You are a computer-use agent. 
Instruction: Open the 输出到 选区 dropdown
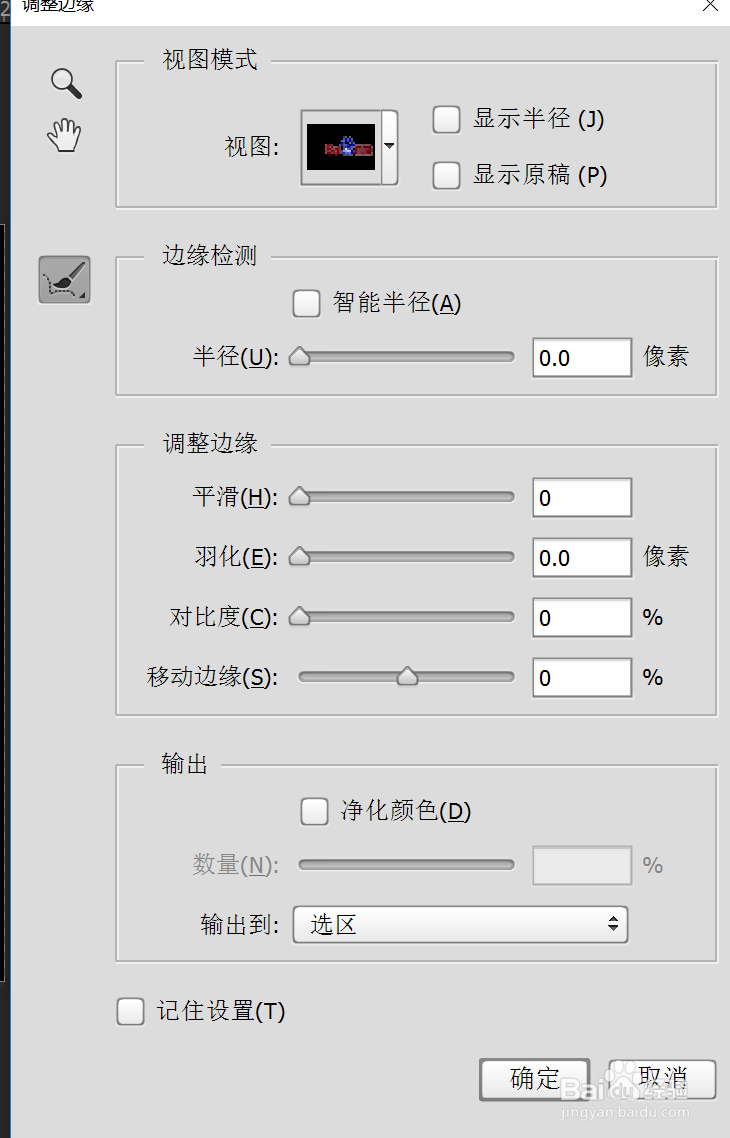[460, 925]
